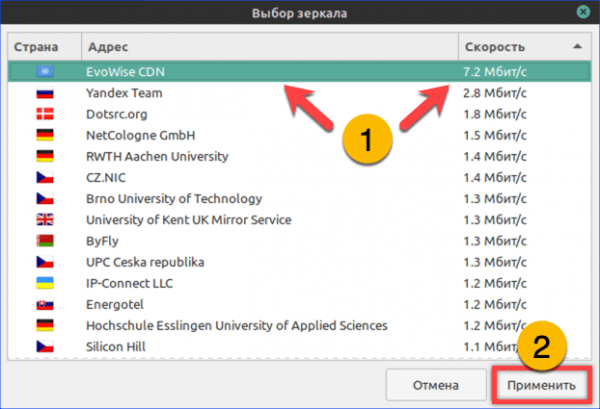
Task: Sort mirrors with the Скорость column arrow
Action: tap(577, 47)
